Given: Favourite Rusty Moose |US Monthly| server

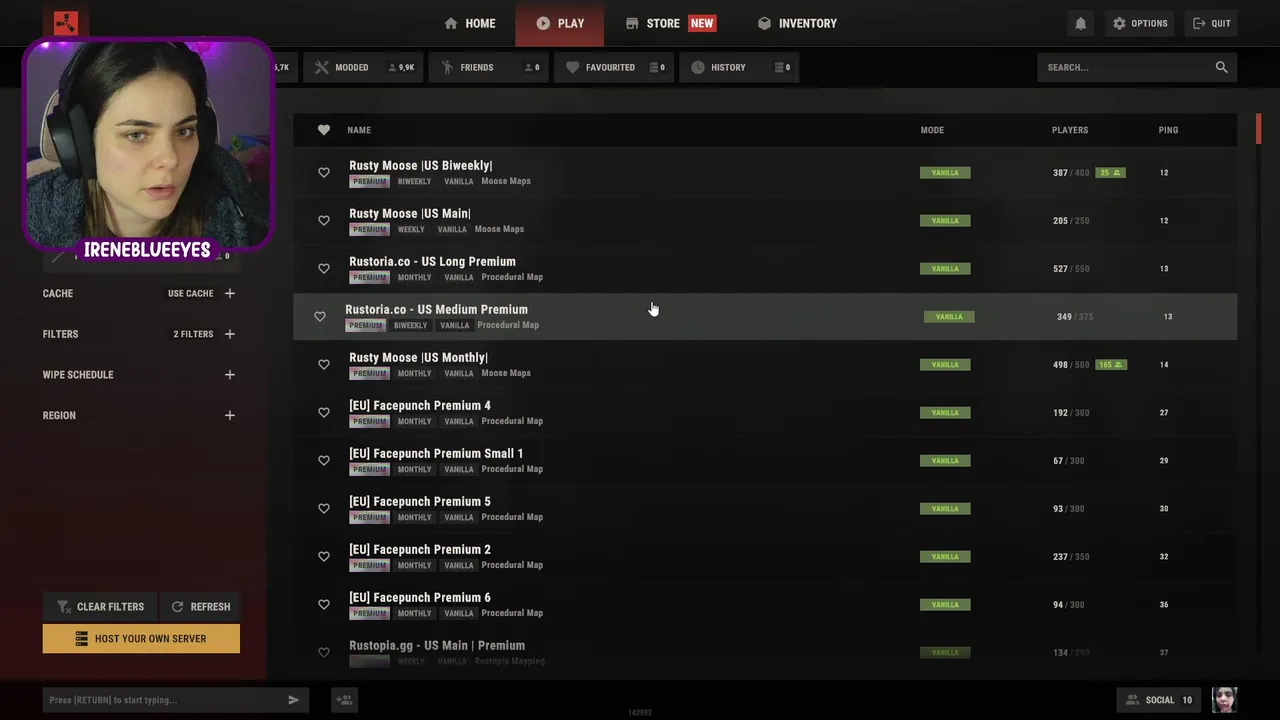Looking at the screenshot, I should [323, 365].
